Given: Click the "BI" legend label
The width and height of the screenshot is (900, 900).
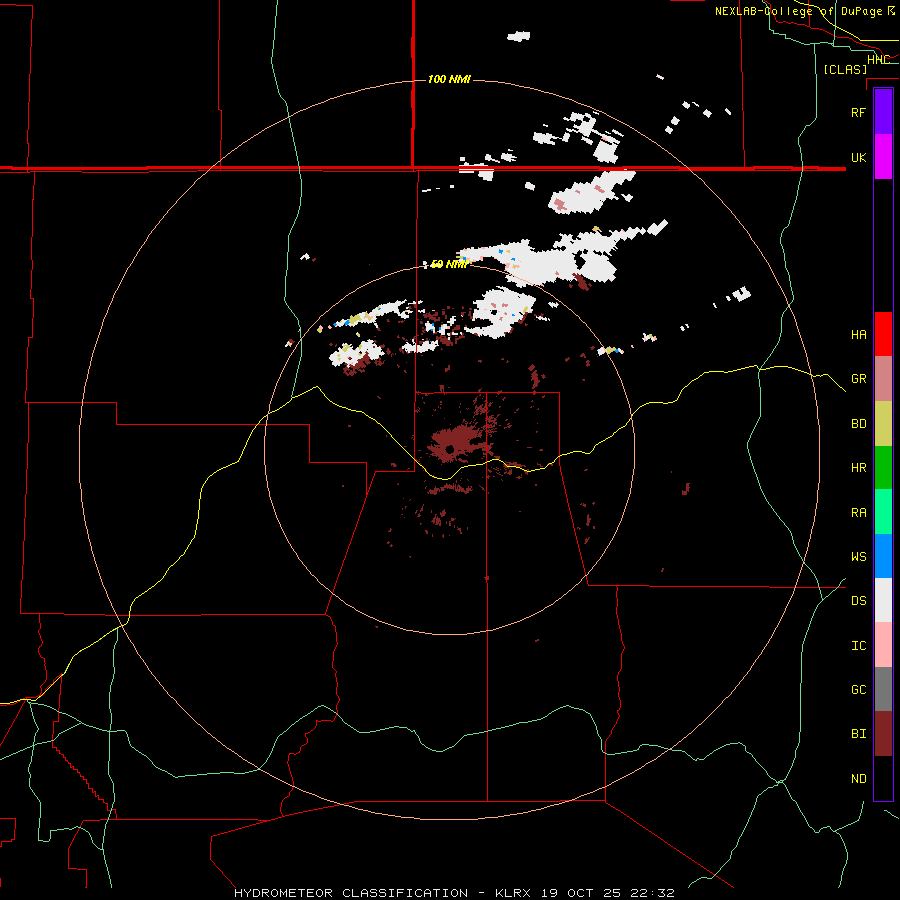Looking at the screenshot, I should pyautogui.click(x=858, y=734).
